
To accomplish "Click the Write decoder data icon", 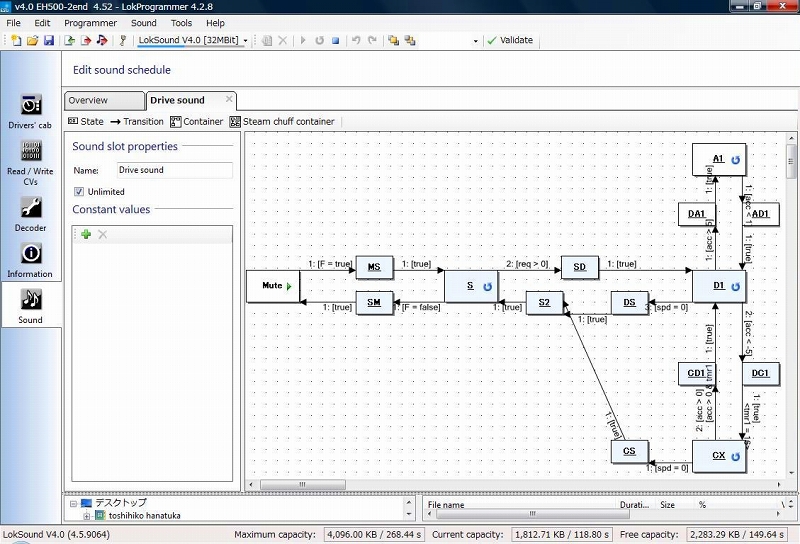I will coord(85,40).
